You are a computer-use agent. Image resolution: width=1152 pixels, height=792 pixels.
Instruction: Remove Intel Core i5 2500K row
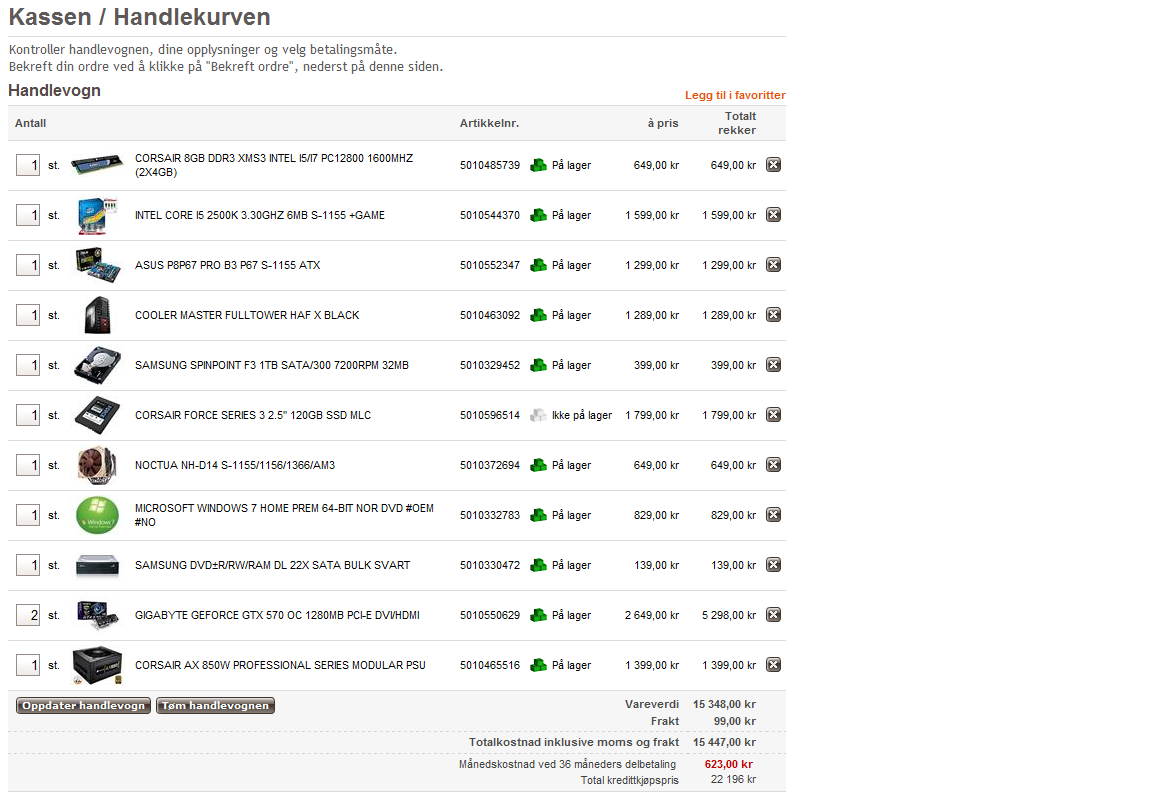click(x=773, y=215)
